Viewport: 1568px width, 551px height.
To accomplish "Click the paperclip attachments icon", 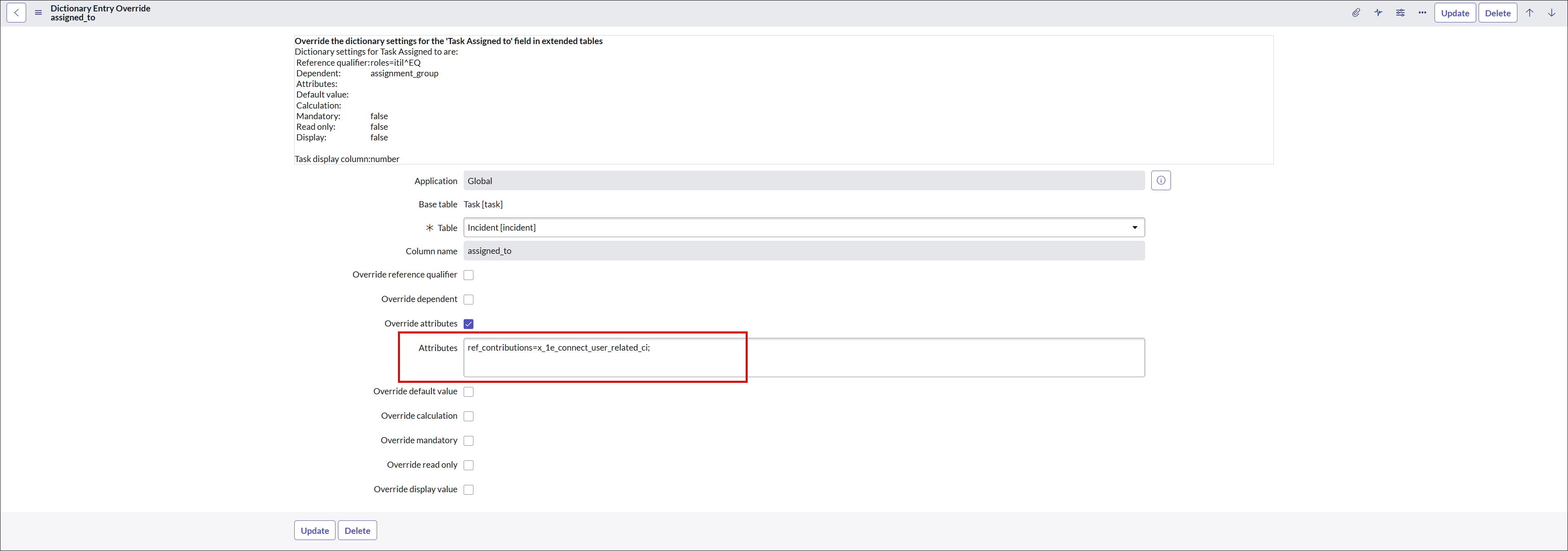I will pos(1356,13).
